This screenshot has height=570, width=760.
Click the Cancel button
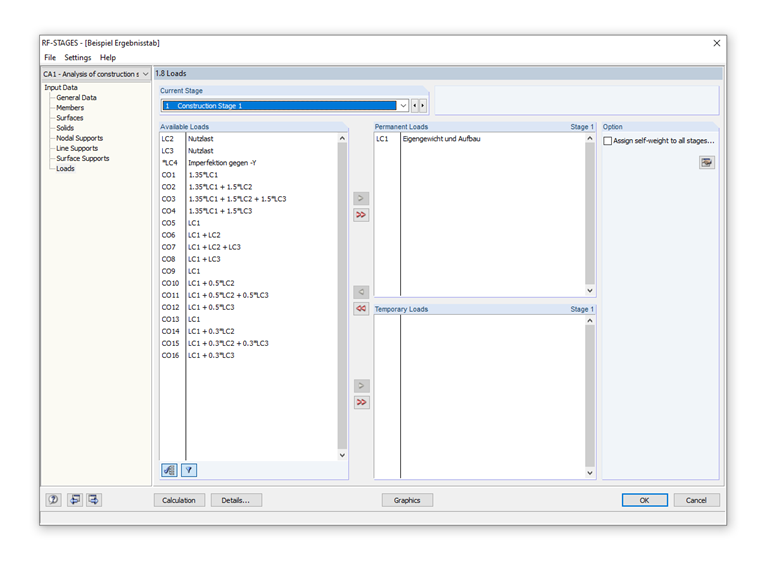[696, 500]
